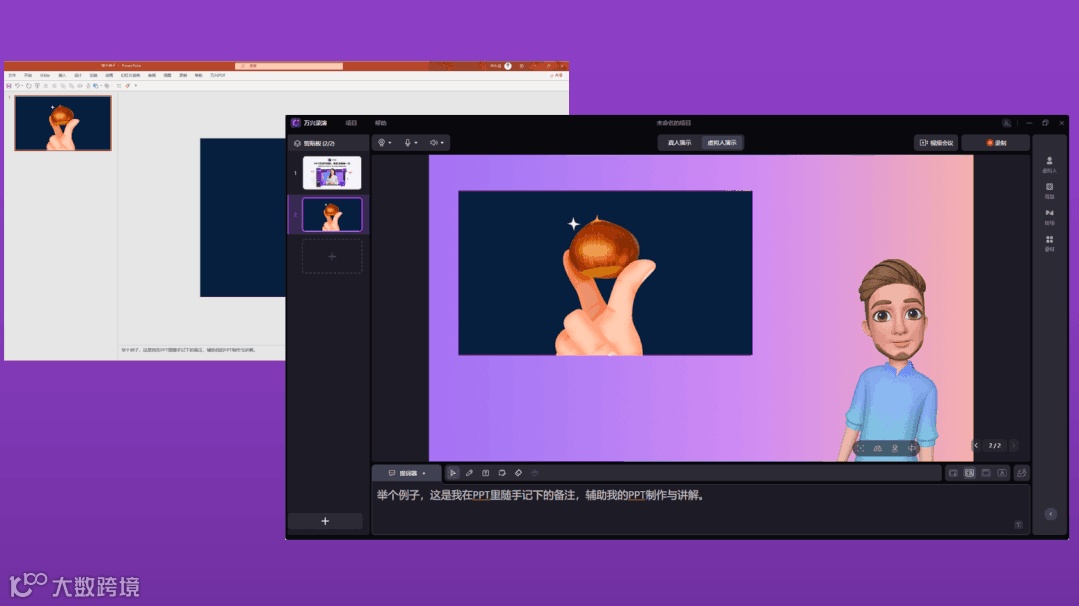
Task: Click into the teleprompter notes text area
Action: coord(701,509)
